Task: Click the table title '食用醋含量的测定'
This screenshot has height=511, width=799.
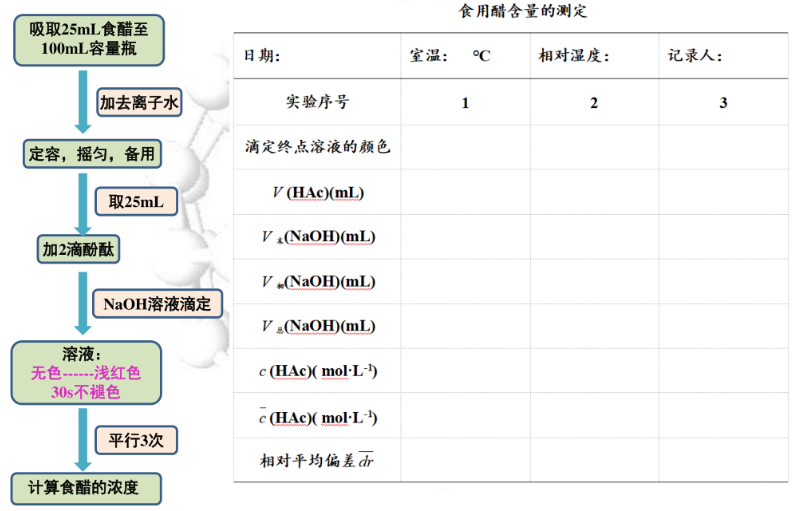Action: point(524,12)
